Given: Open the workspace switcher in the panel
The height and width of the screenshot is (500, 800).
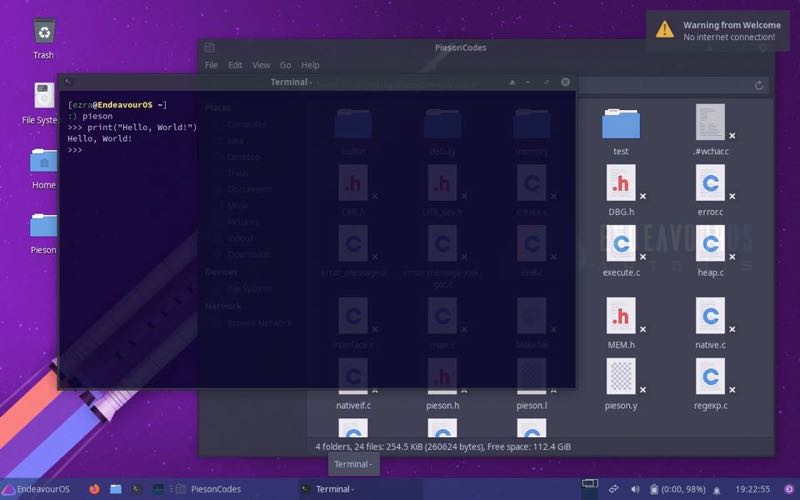Looking at the screenshot, I should pyautogui.click(x=590, y=488).
